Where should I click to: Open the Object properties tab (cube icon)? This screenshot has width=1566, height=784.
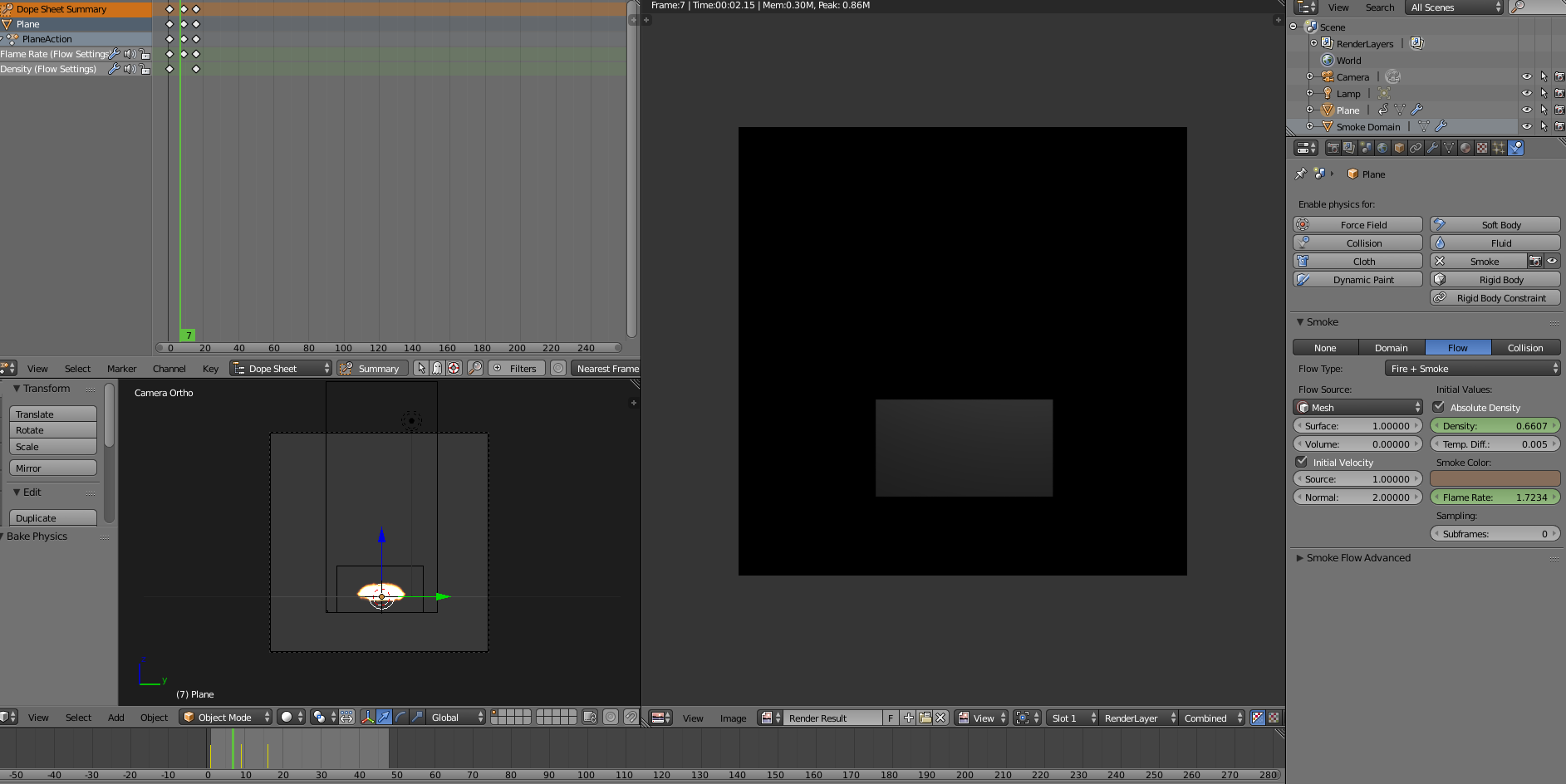coord(1399,148)
